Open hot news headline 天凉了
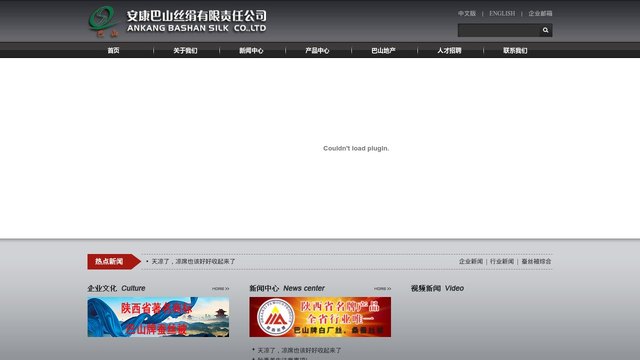This screenshot has height=360, width=640. pos(193,261)
